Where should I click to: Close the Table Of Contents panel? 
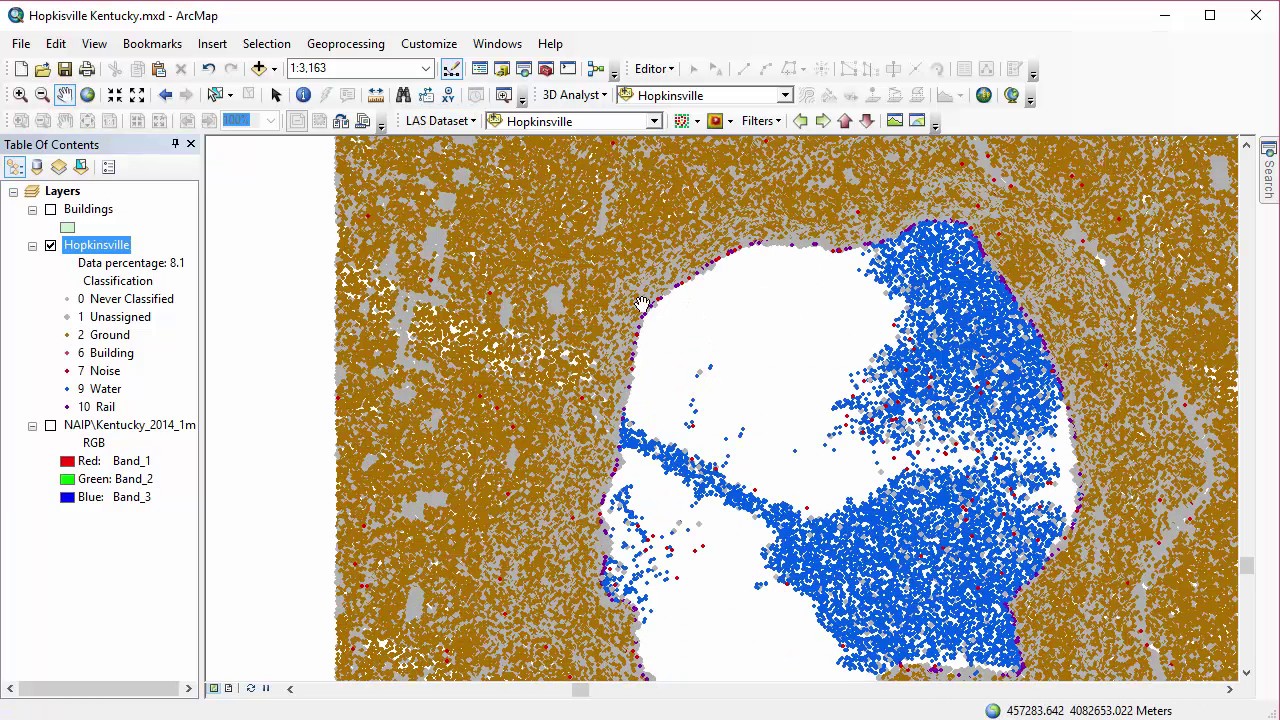191,144
